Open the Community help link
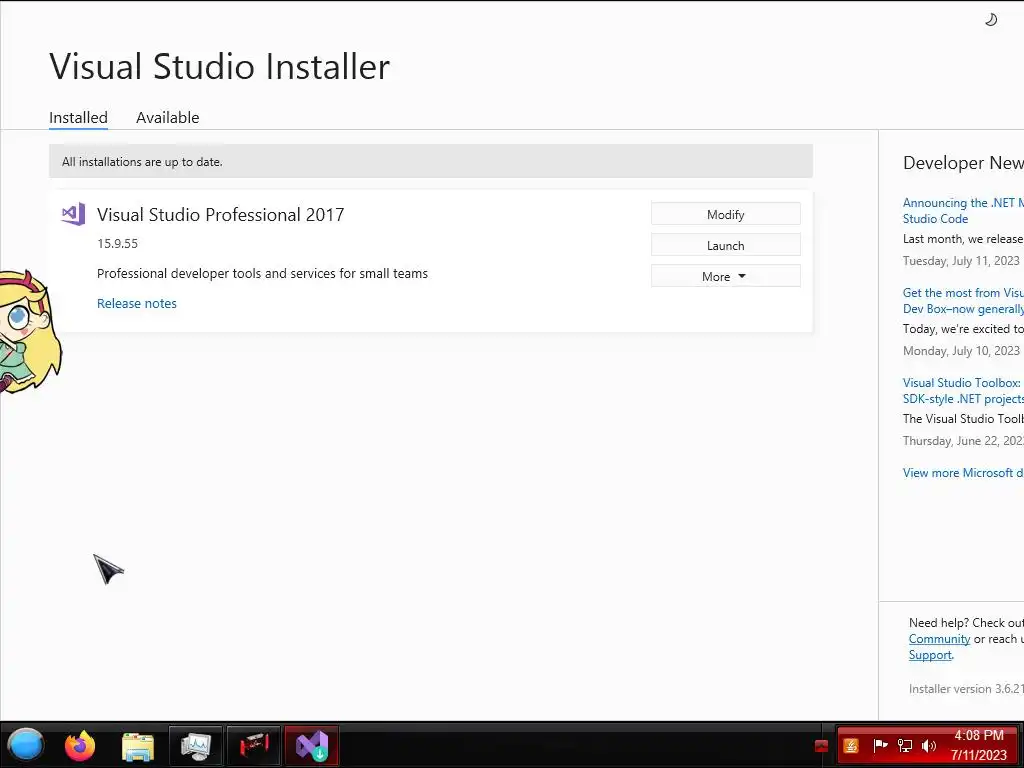 [x=939, y=639]
